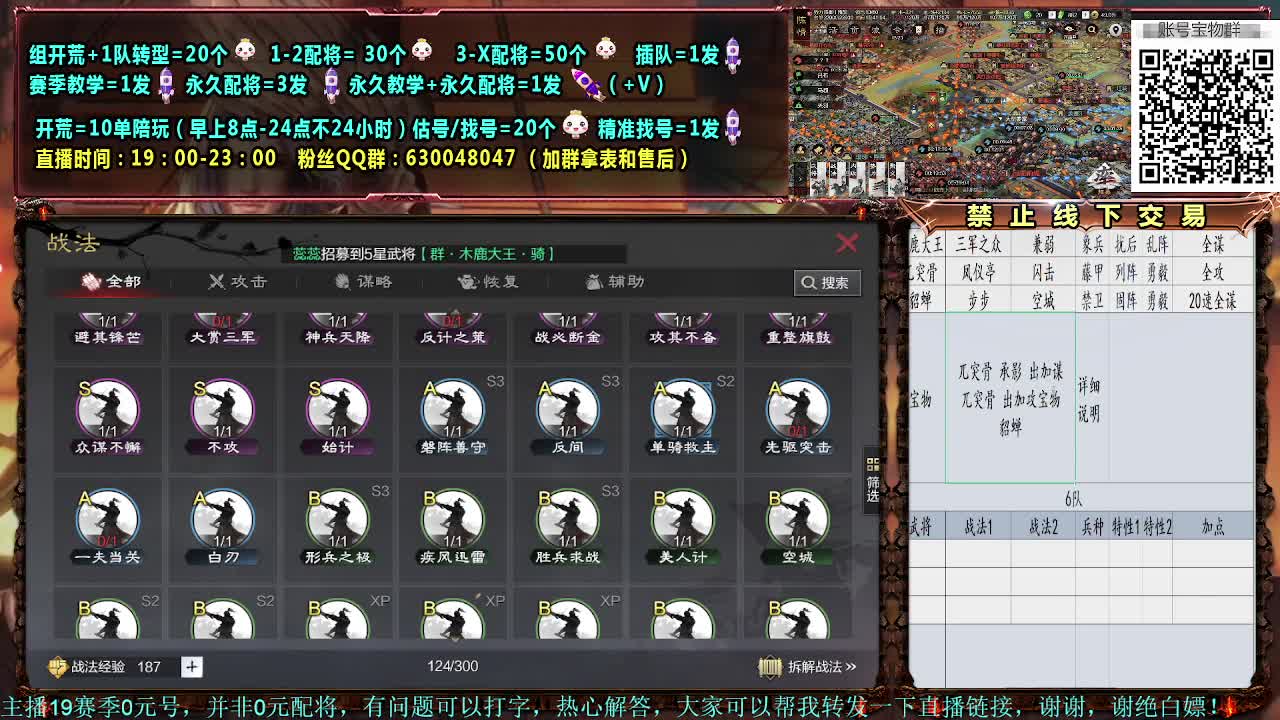
Task: Click the 空城 cell in the spreadsheet
Action: pos(1043,300)
